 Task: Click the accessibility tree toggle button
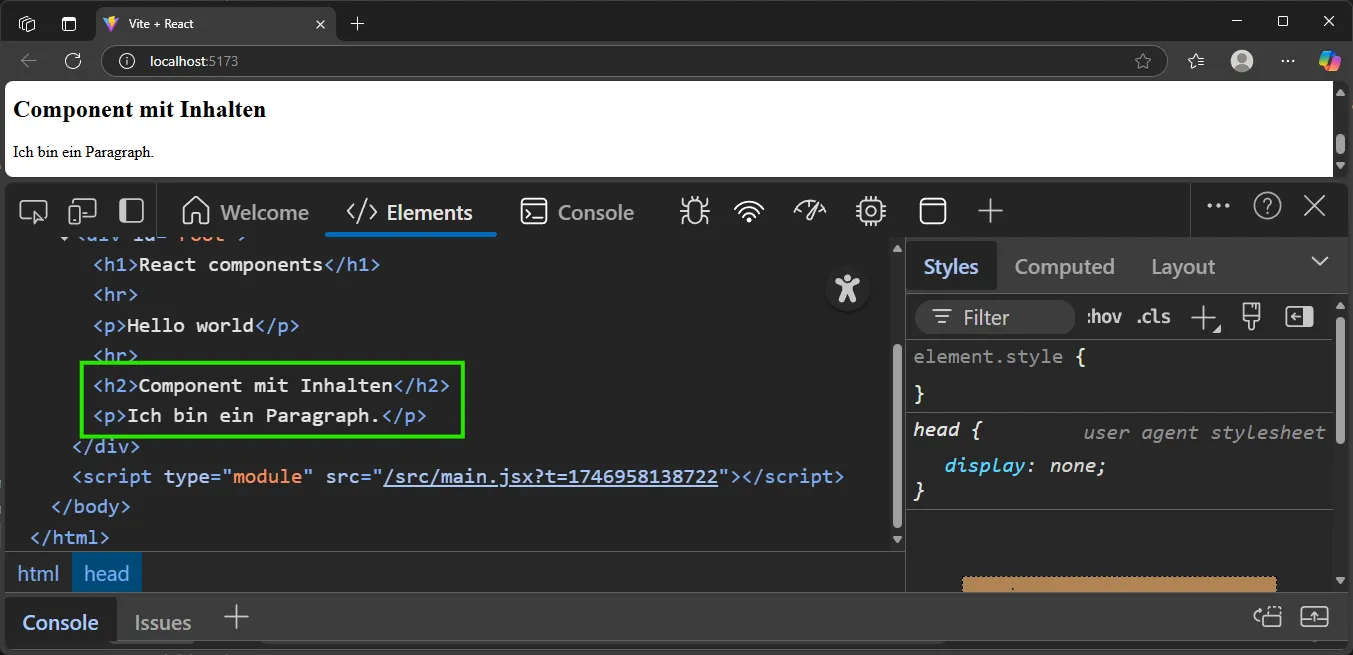848,288
